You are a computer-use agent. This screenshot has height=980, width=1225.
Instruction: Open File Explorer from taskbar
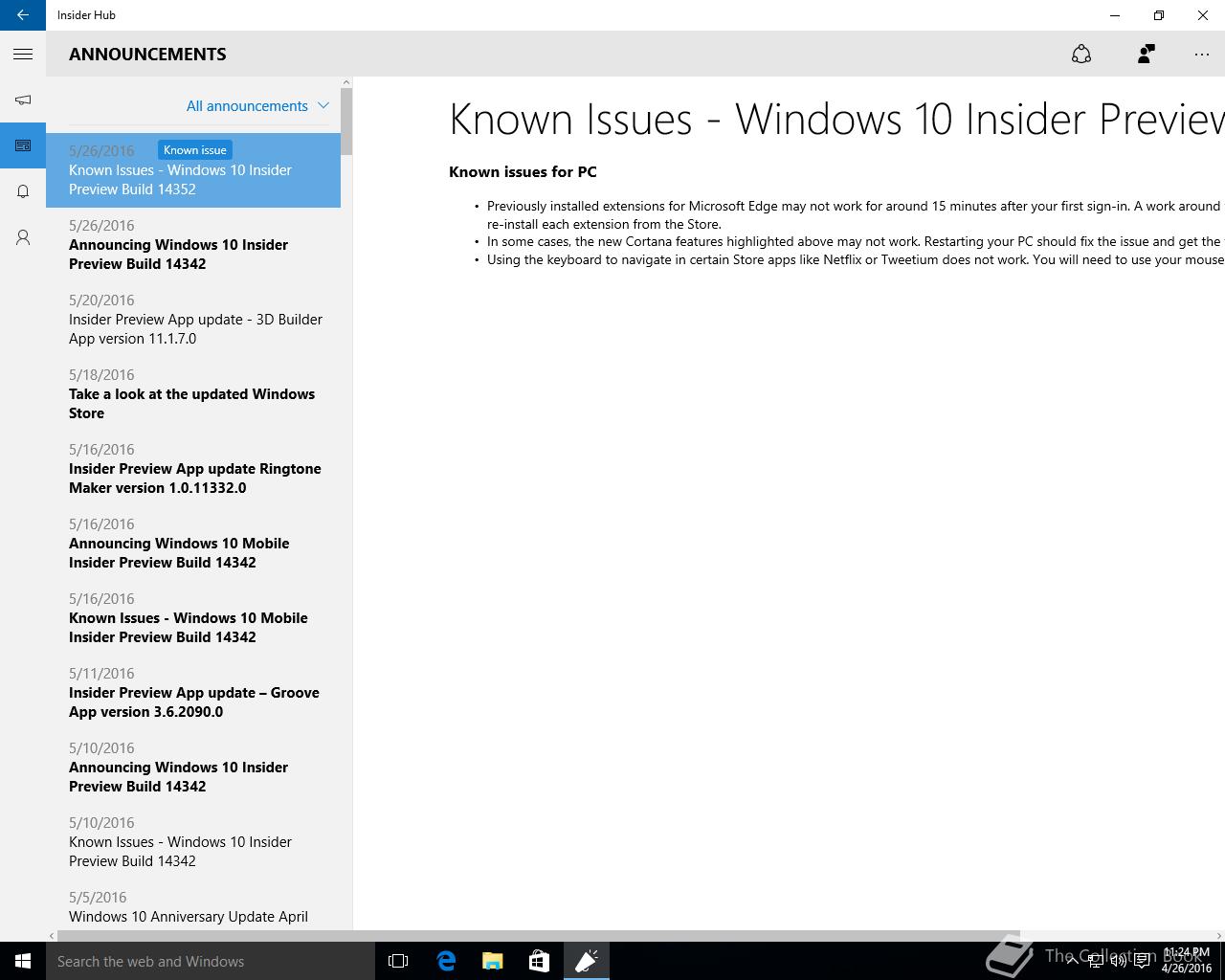click(x=493, y=961)
